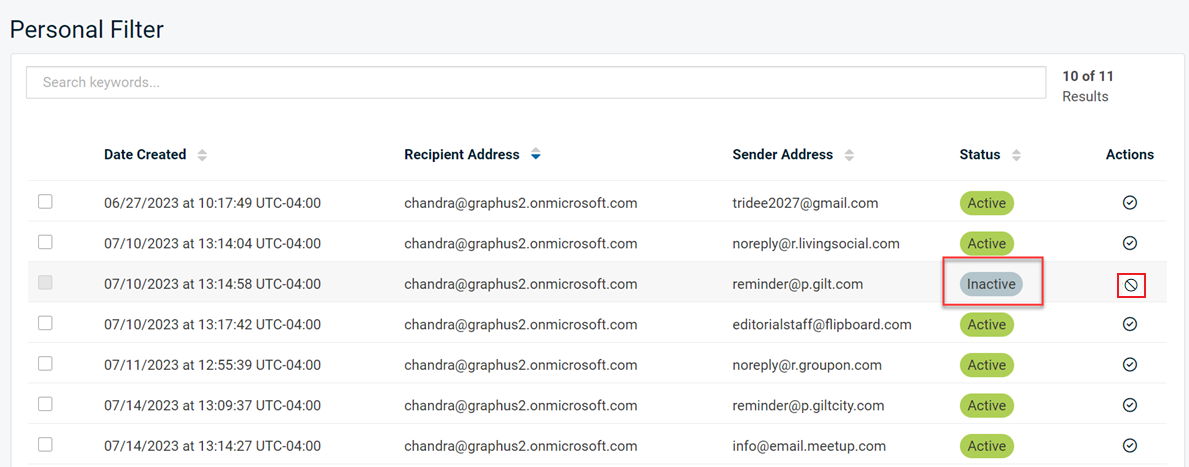
Task: Click Status column sort arrows
Action: tap(1016, 155)
